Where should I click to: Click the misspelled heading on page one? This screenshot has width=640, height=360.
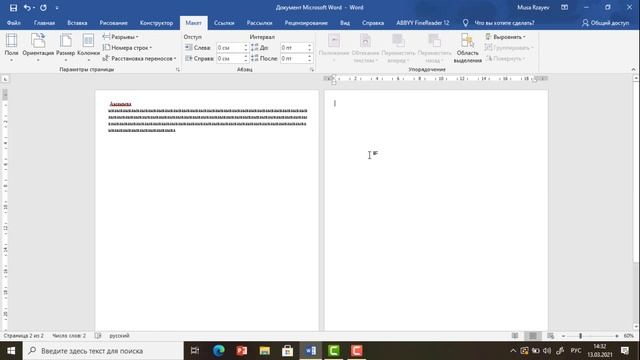pyautogui.click(x=120, y=104)
